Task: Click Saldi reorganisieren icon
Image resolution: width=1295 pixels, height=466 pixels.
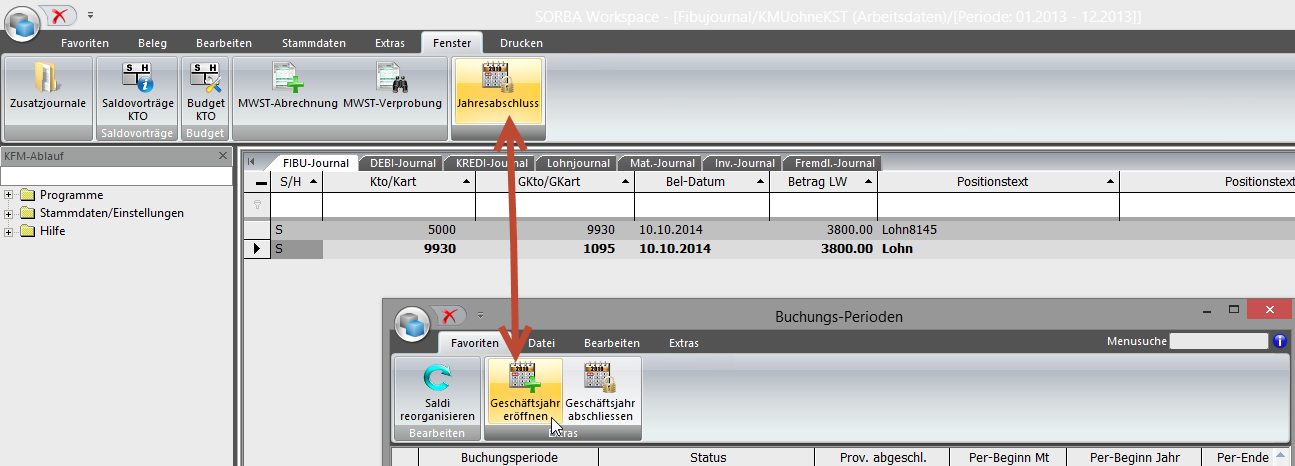Action: [436, 392]
